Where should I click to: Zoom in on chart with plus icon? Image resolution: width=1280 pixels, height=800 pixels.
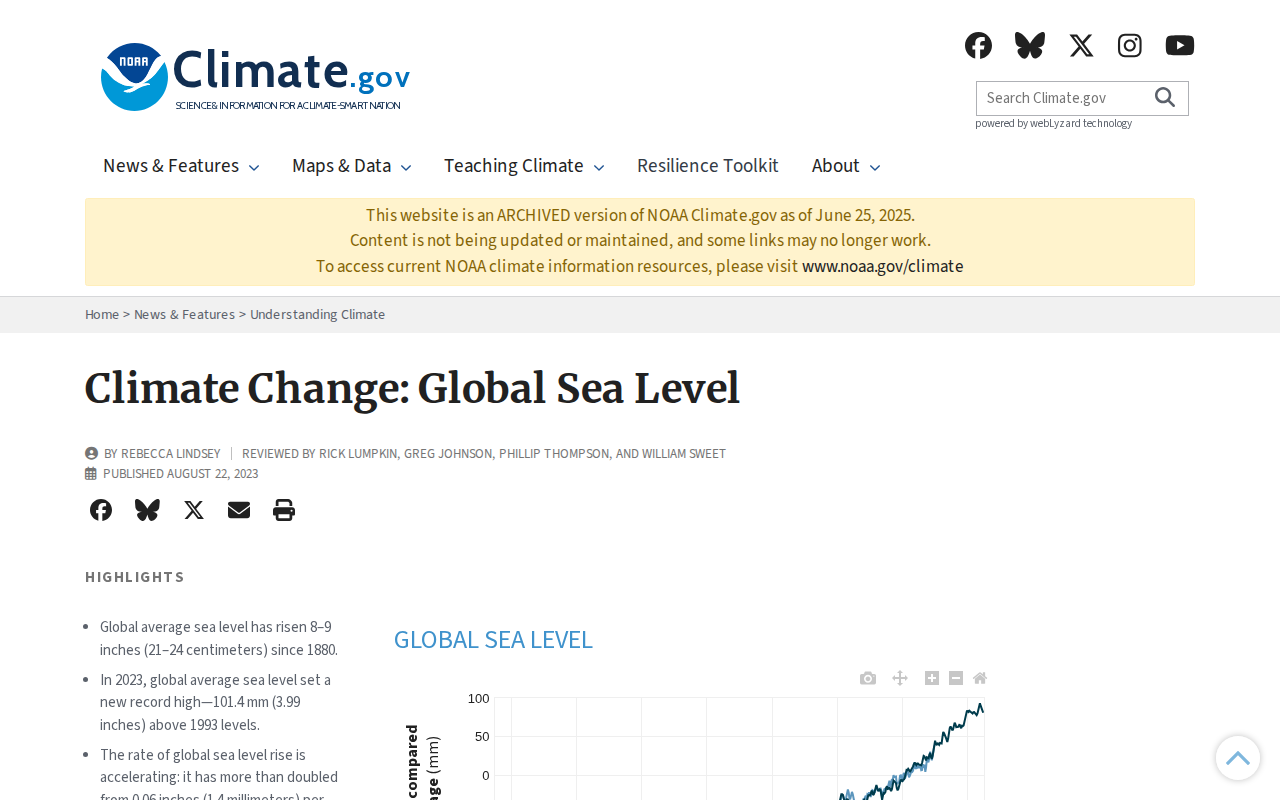[932, 678]
